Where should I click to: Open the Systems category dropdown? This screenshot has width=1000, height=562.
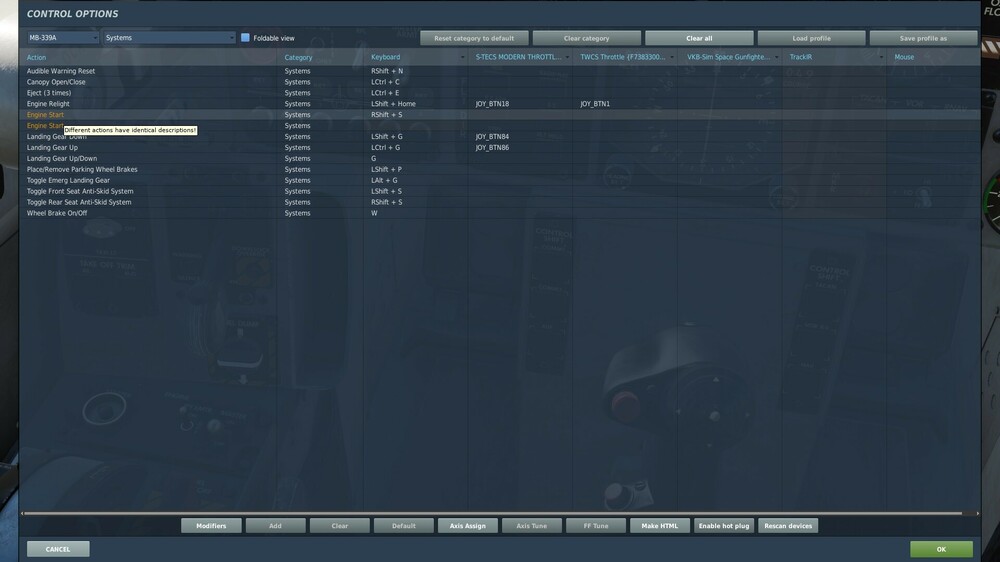(x=170, y=38)
